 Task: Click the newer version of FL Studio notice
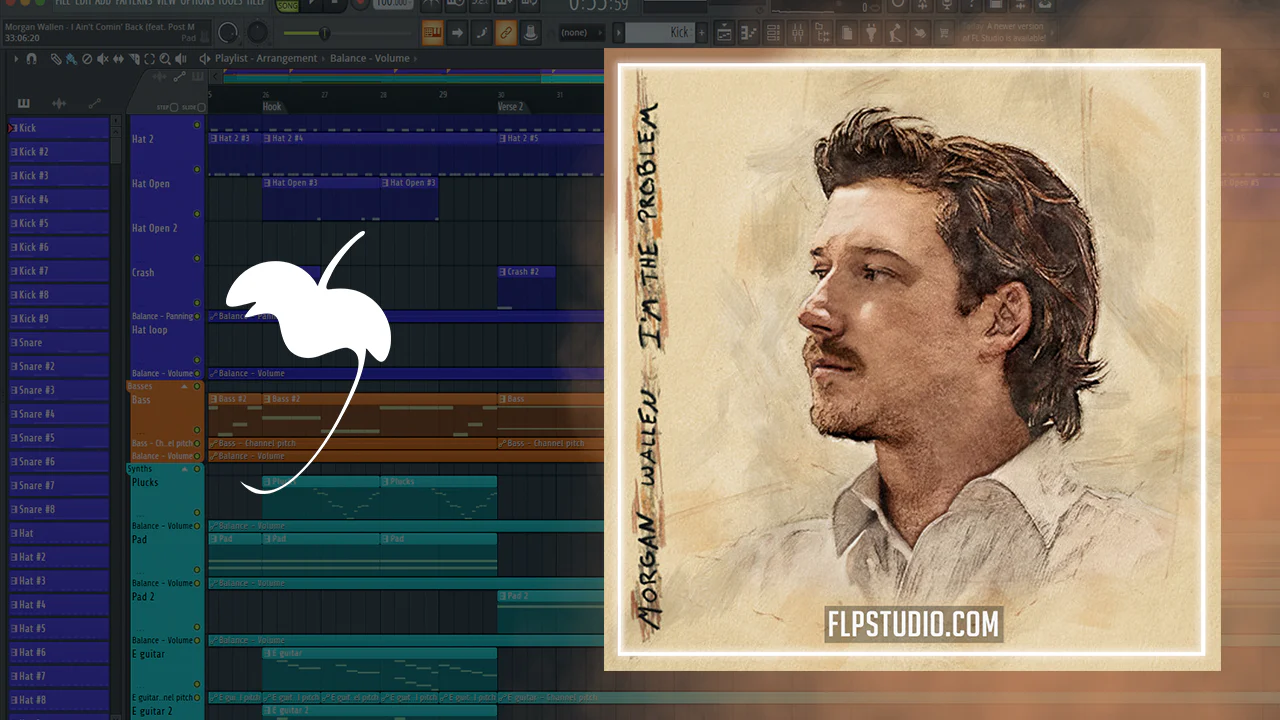point(1003,33)
